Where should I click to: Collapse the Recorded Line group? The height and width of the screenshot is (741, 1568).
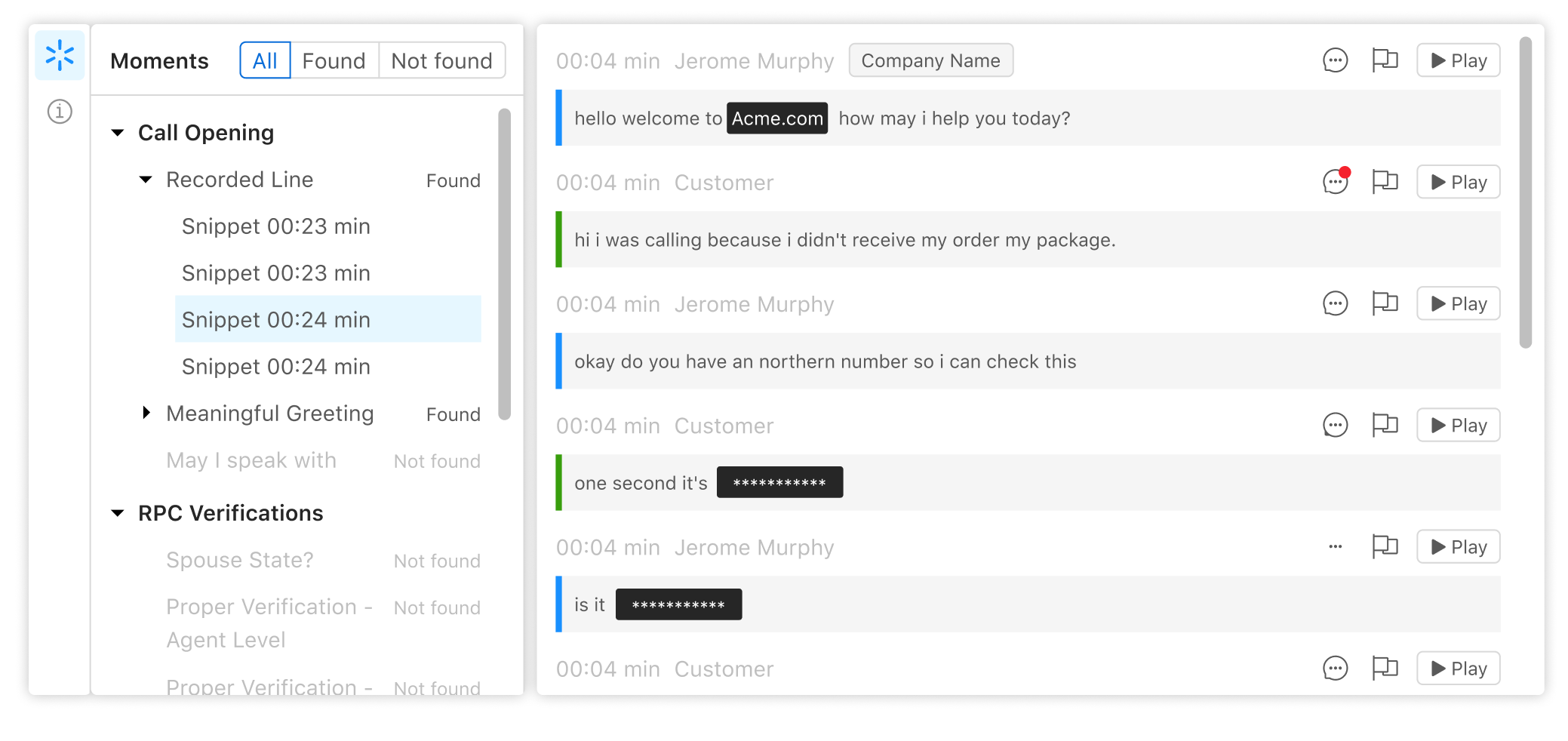146,180
